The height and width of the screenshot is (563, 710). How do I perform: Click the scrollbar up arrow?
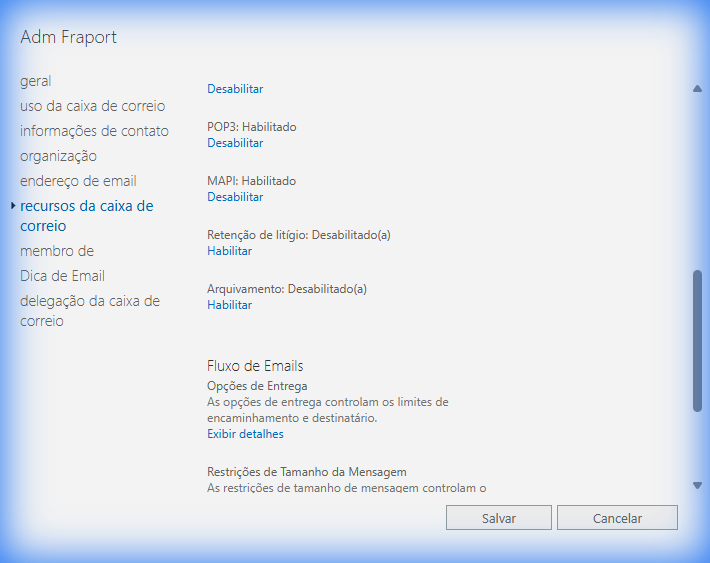point(697,89)
